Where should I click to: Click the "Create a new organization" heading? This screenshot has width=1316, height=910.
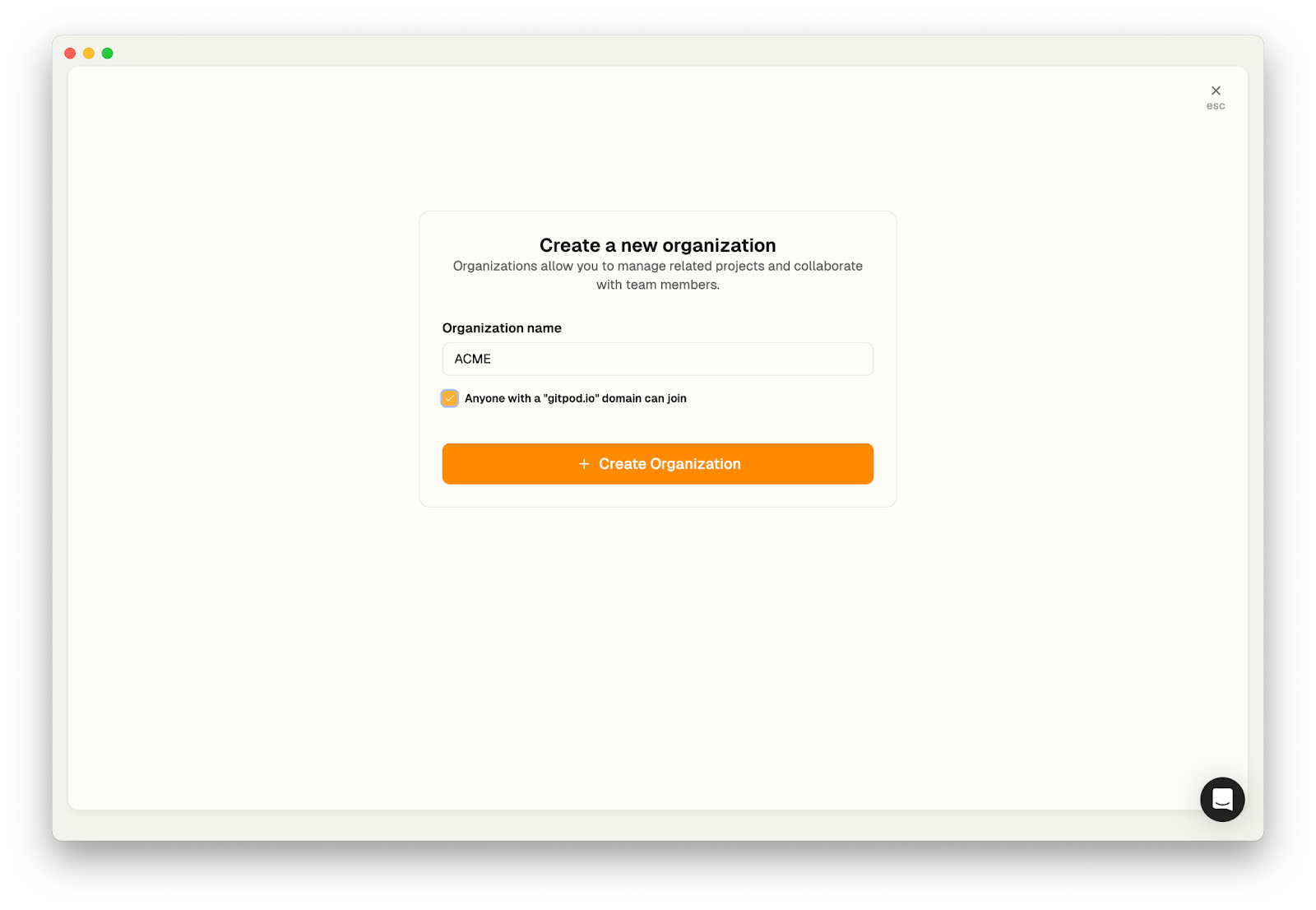pos(658,245)
